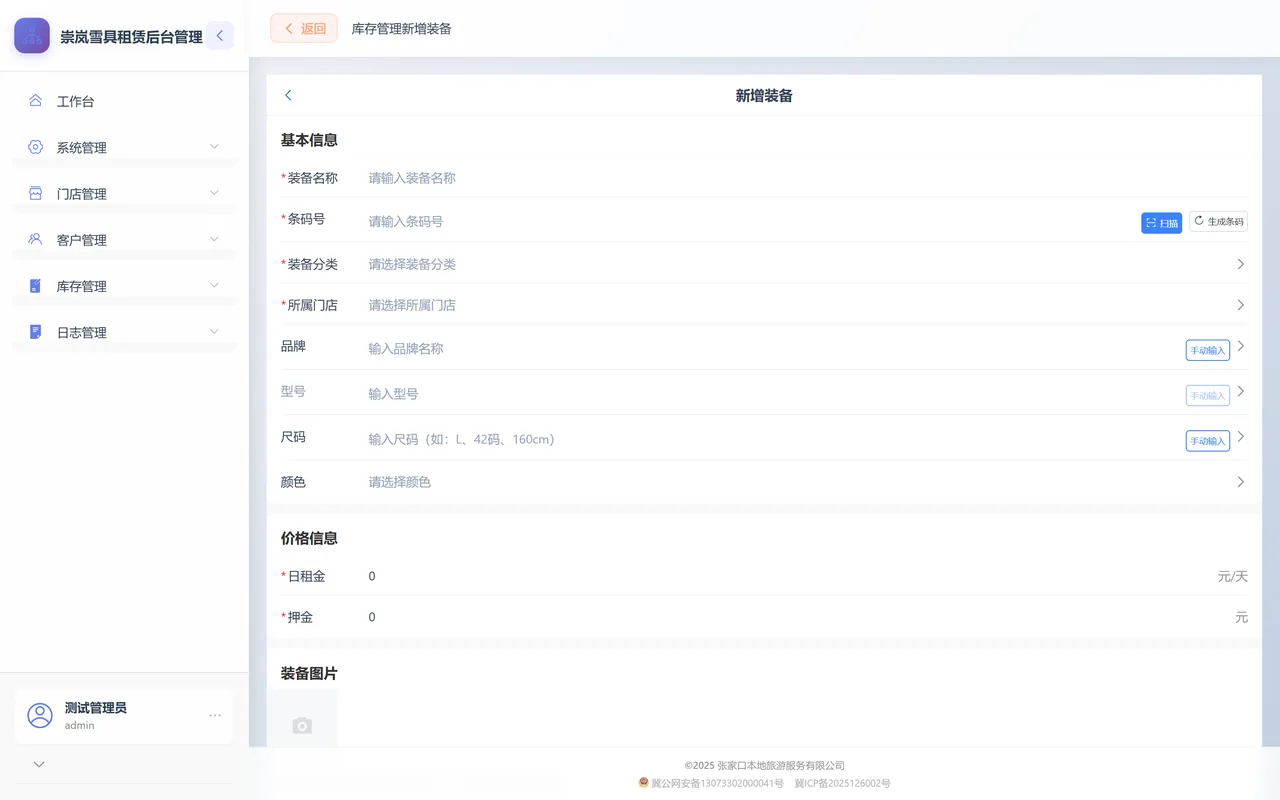The width and height of the screenshot is (1280, 800).
Task: Click the 系统管理 gear icon
Action: click(35, 147)
